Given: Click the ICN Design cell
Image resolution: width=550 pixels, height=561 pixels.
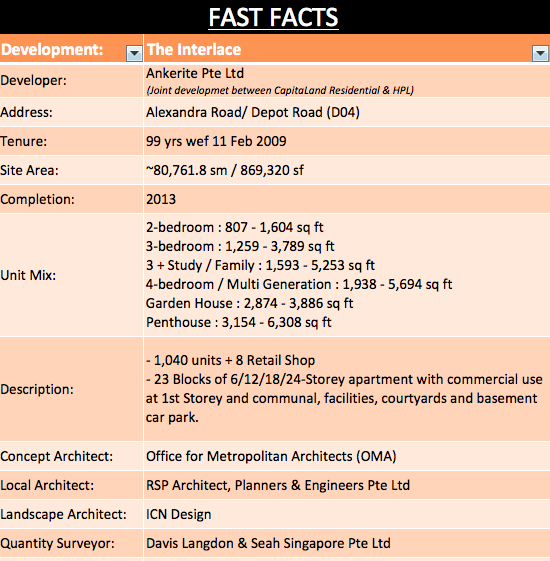Looking at the screenshot, I should point(347,514).
